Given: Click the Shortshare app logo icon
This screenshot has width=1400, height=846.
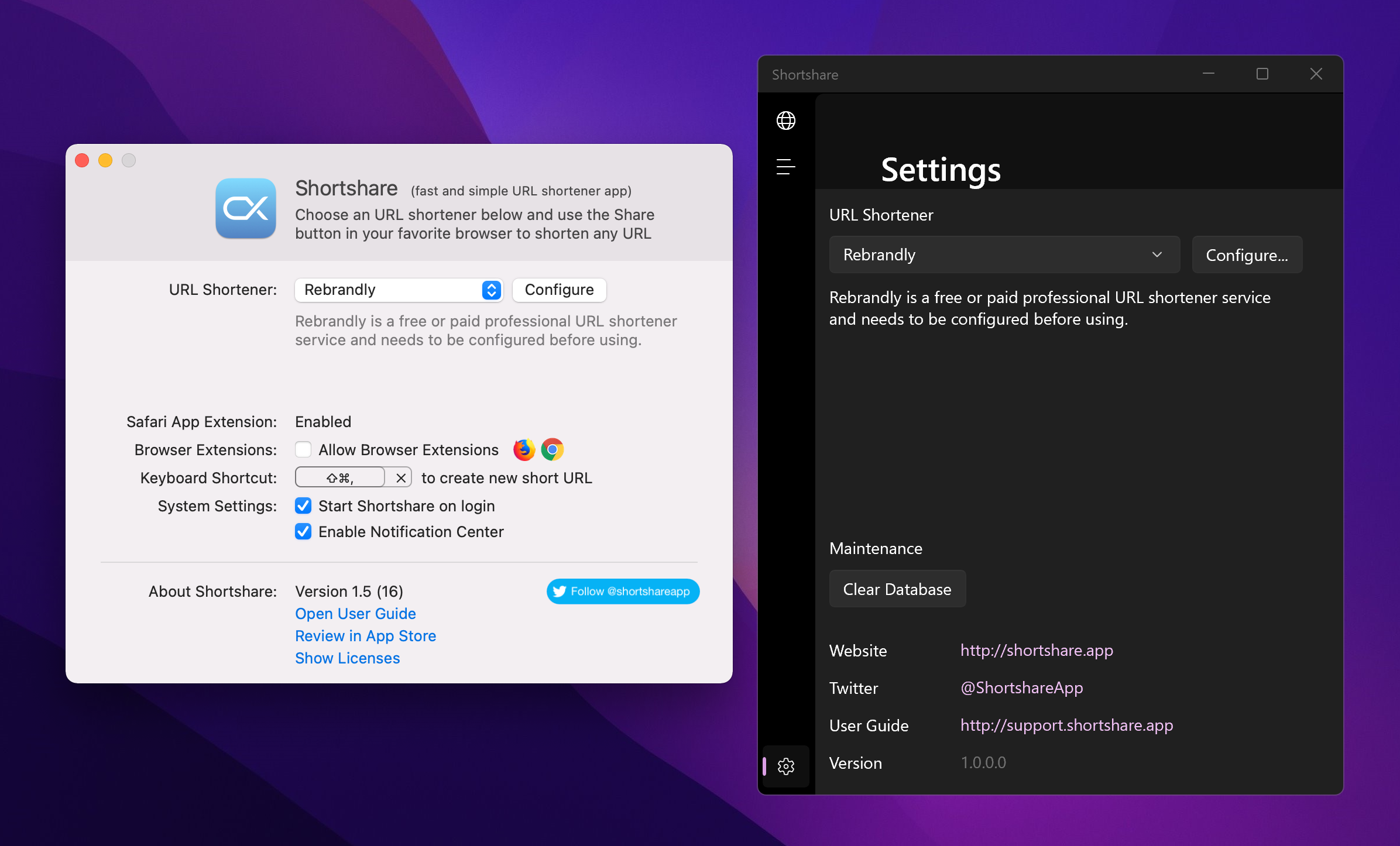Looking at the screenshot, I should click(x=246, y=208).
